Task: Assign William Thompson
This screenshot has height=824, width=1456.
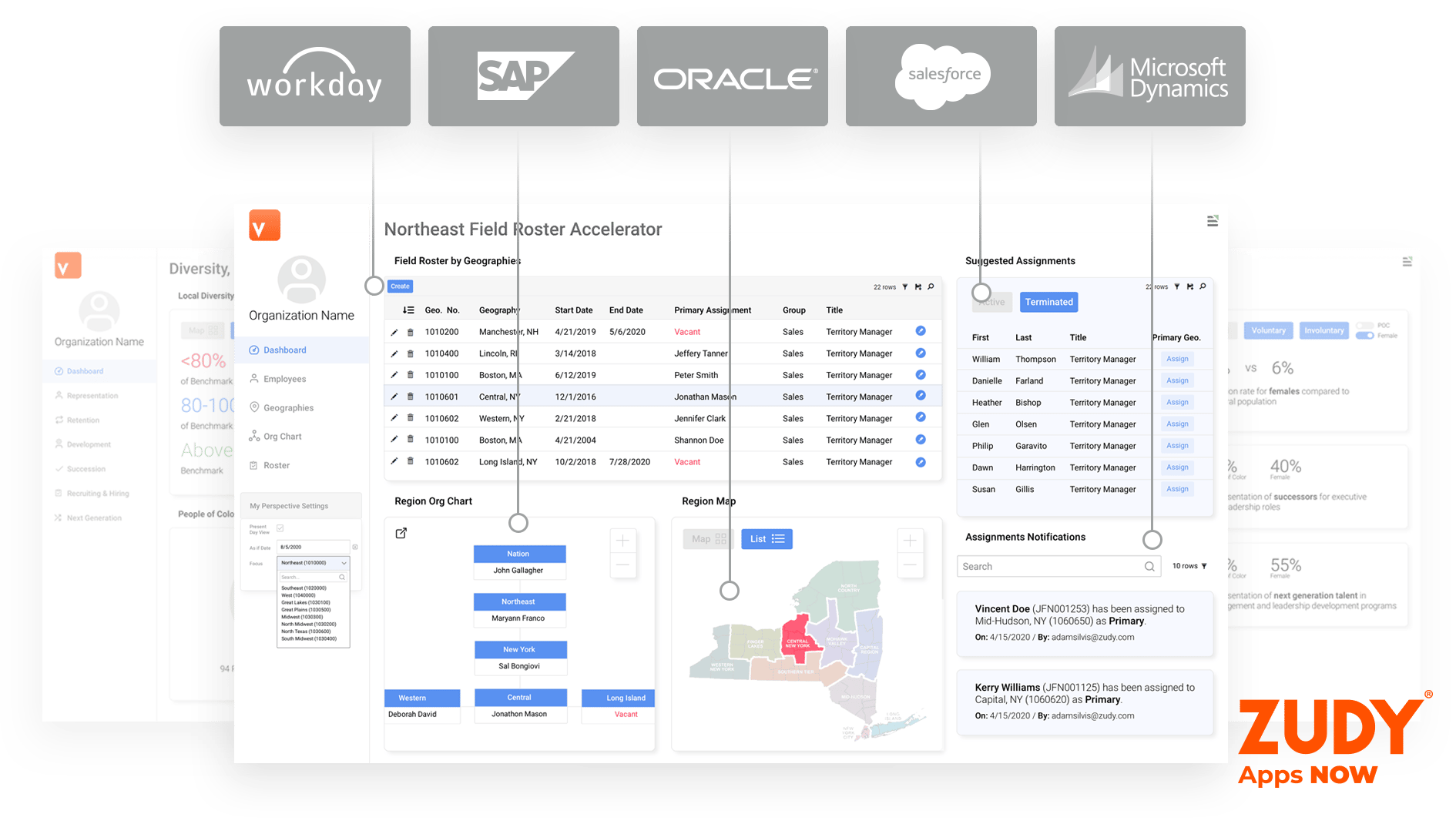Action: click(x=1177, y=359)
